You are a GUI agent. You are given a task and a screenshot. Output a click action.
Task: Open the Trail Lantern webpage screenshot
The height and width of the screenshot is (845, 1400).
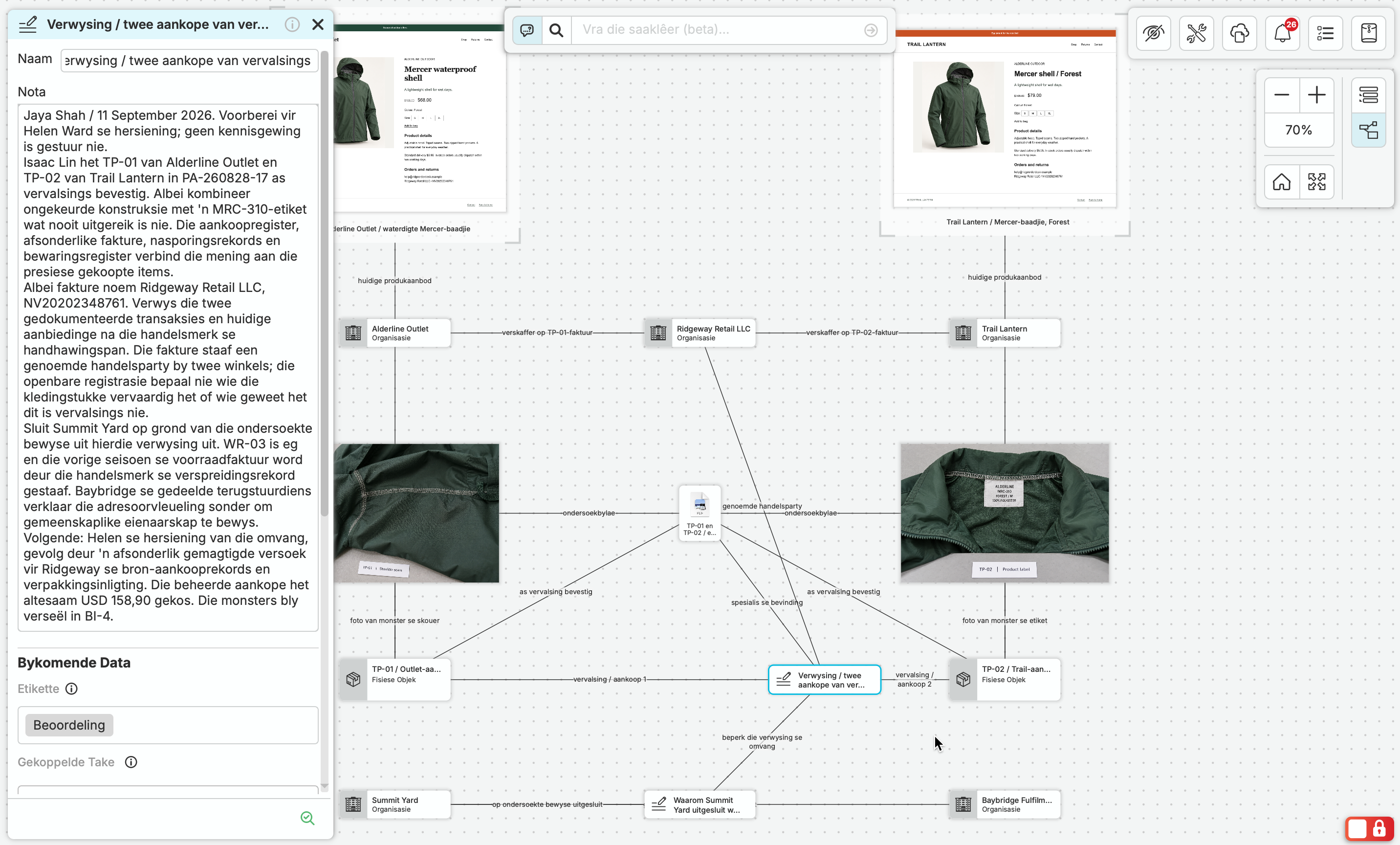pyautogui.click(x=1005, y=118)
